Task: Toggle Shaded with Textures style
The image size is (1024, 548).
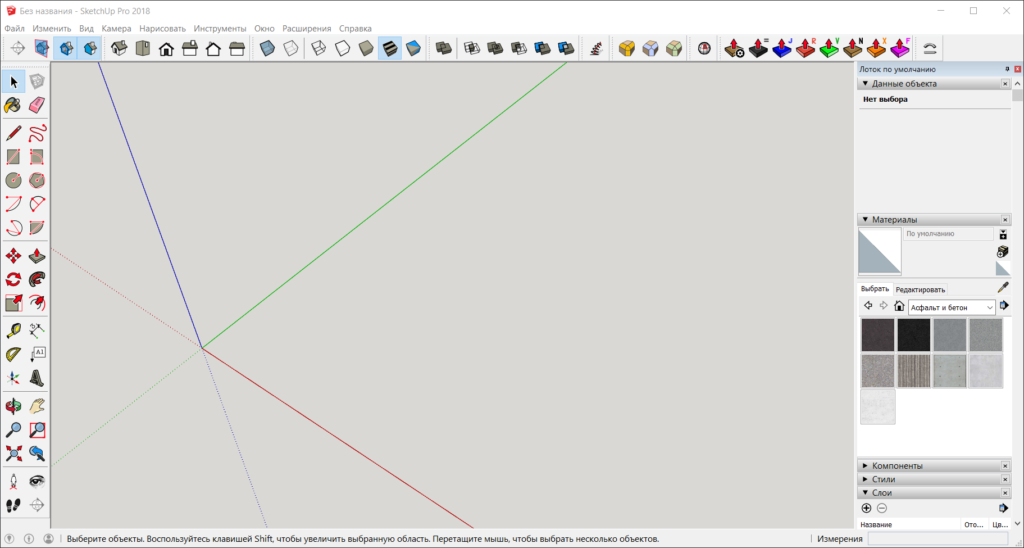Action: click(390, 48)
